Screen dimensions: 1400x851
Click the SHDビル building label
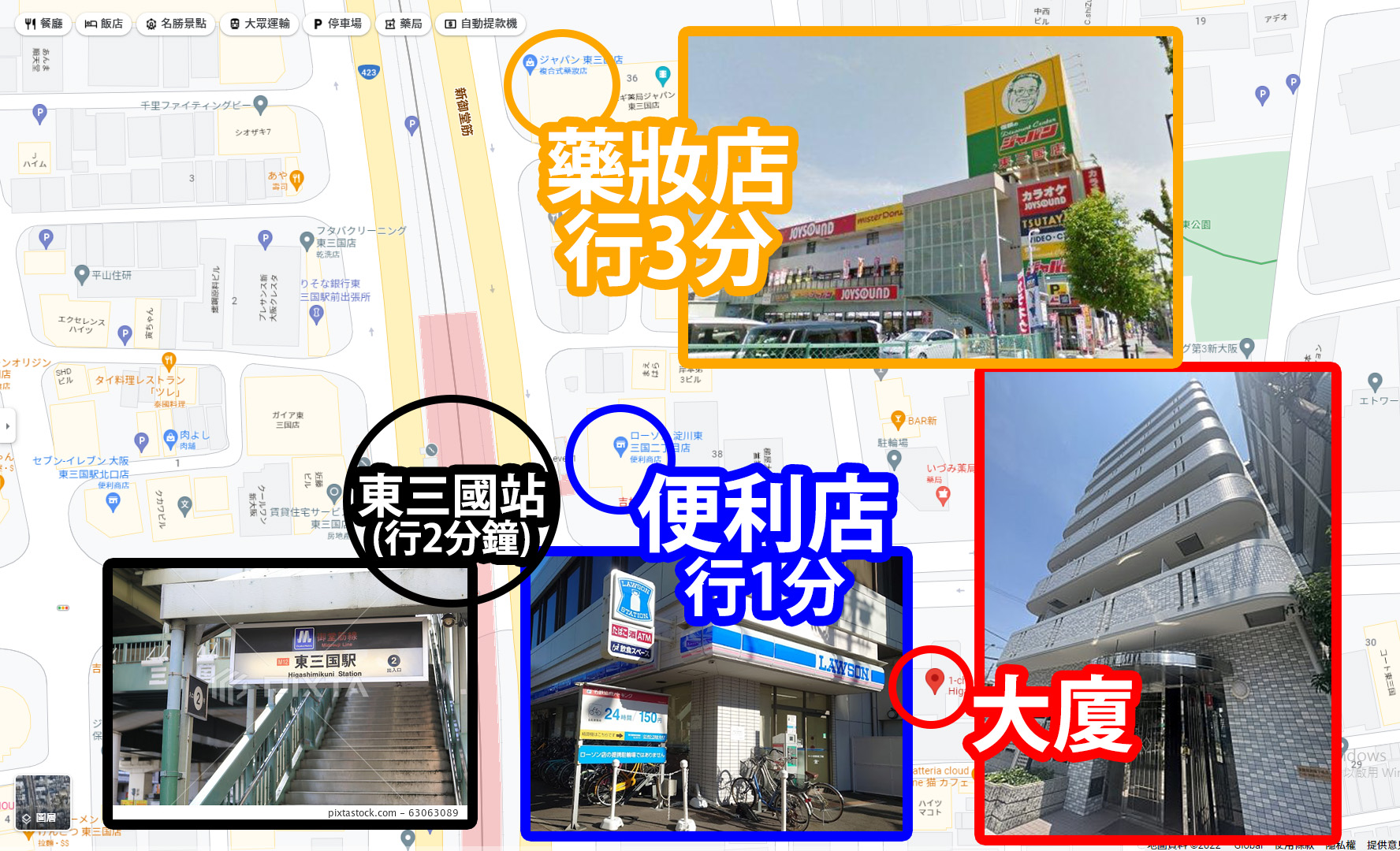tap(65, 376)
